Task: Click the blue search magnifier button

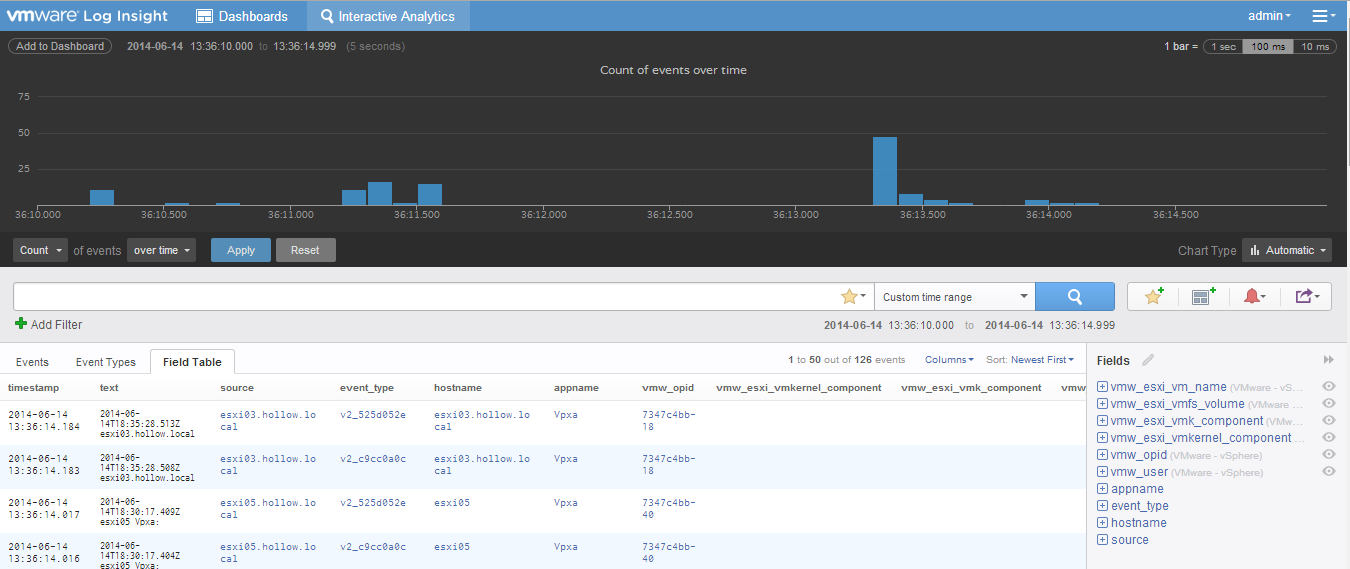Action: pos(1074,296)
